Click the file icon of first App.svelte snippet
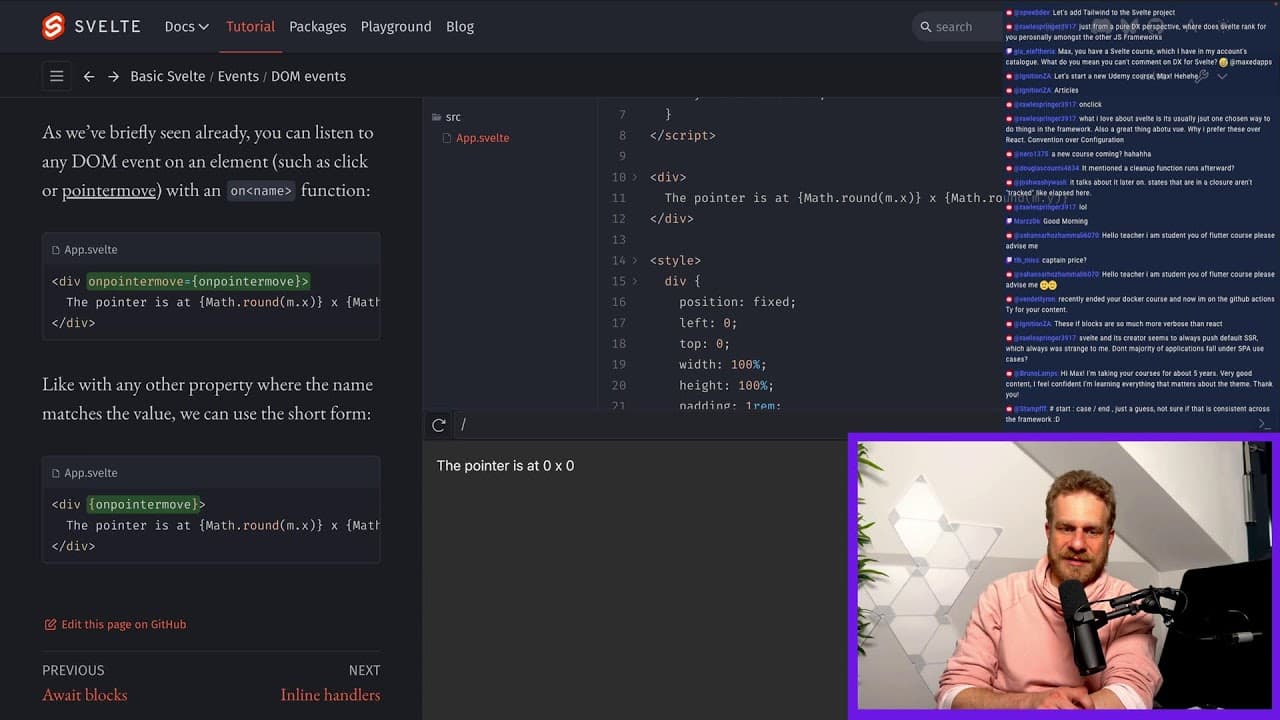Screen dimensions: 1280x720 click(56, 250)
